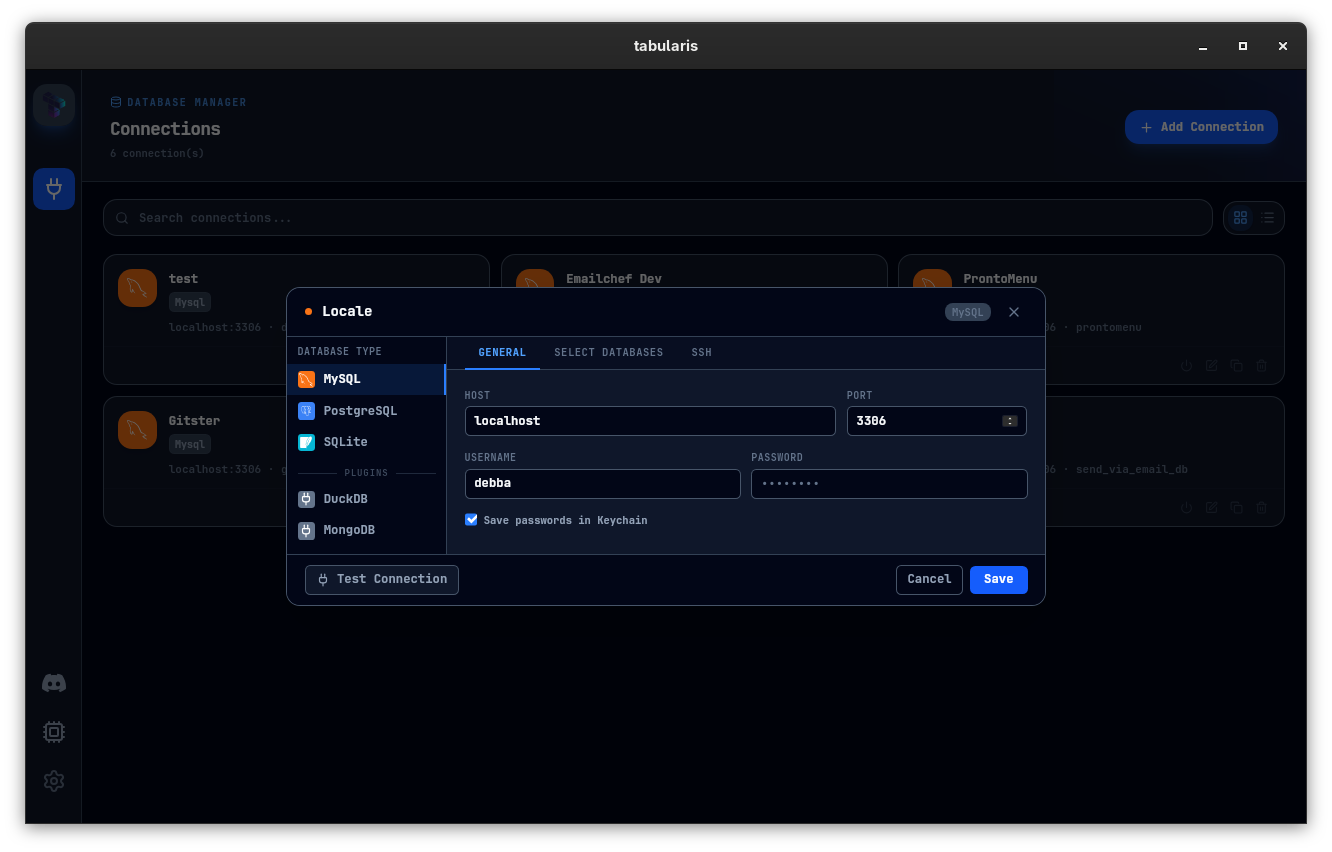Click the Test Connection button
This screenshot has width=1332, height=852.
[381, 579]
